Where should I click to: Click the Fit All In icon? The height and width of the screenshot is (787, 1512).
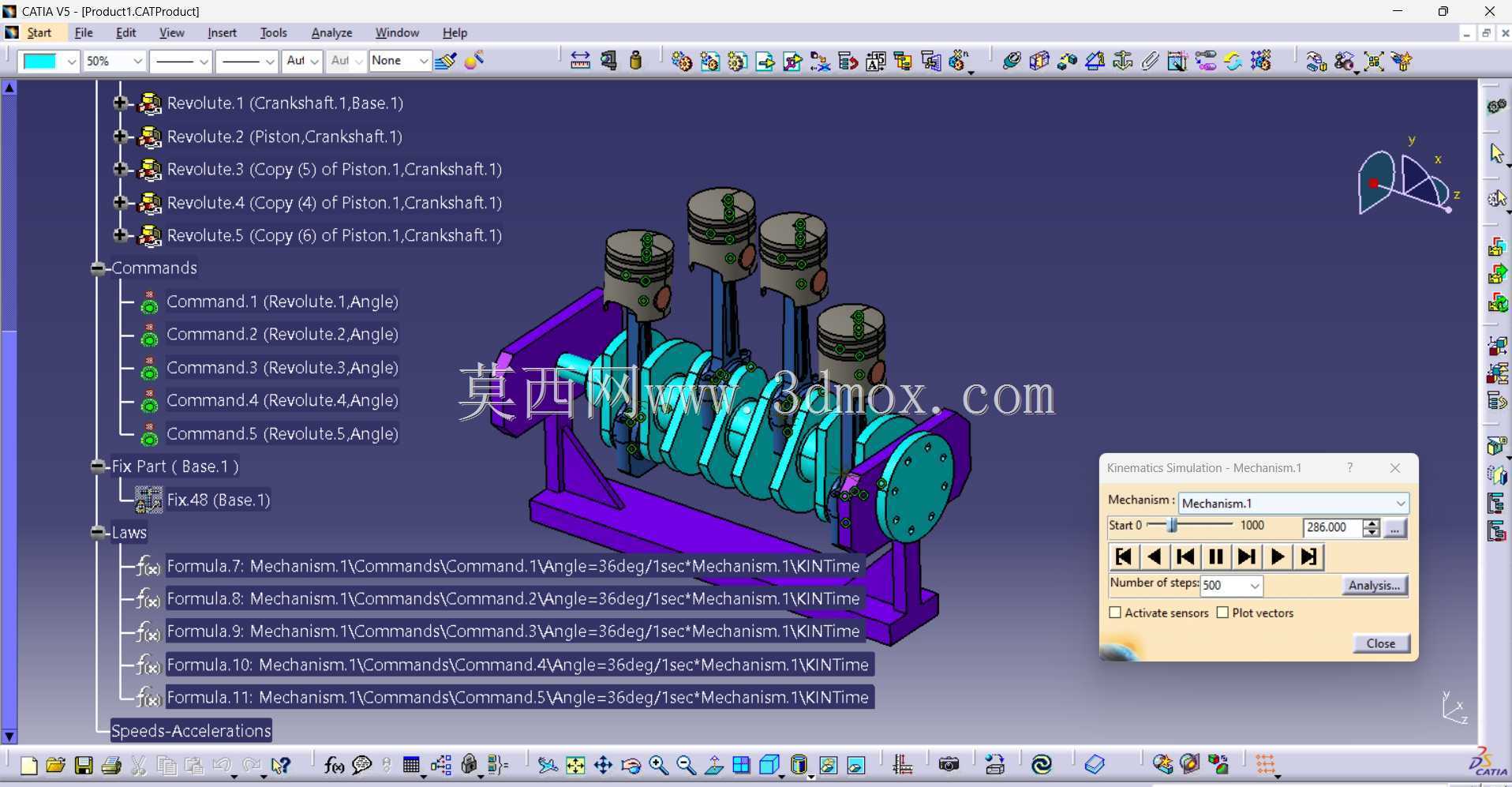[x=575, y=765]
